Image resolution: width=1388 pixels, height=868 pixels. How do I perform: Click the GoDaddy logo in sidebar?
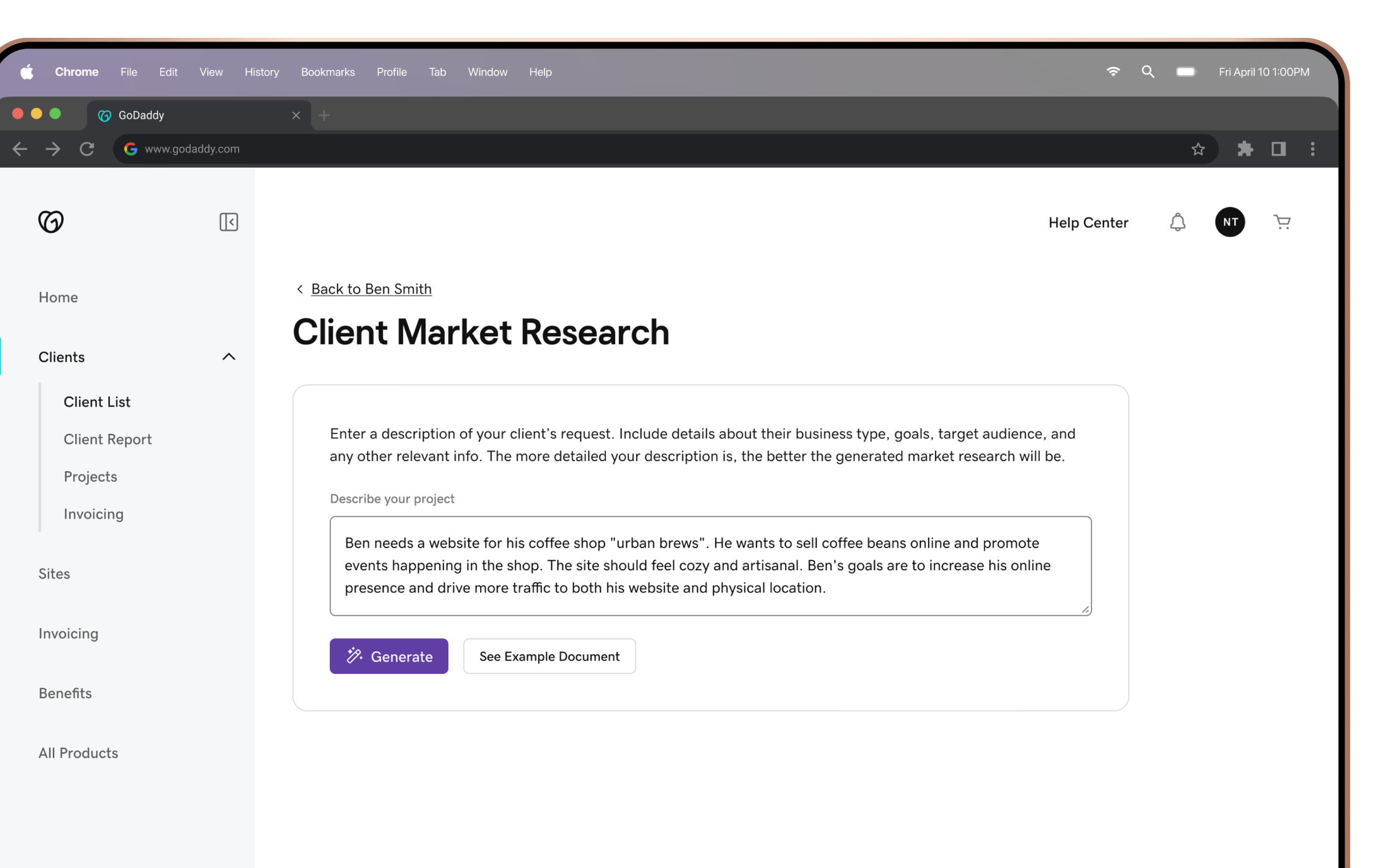click(x=51, y=221)
